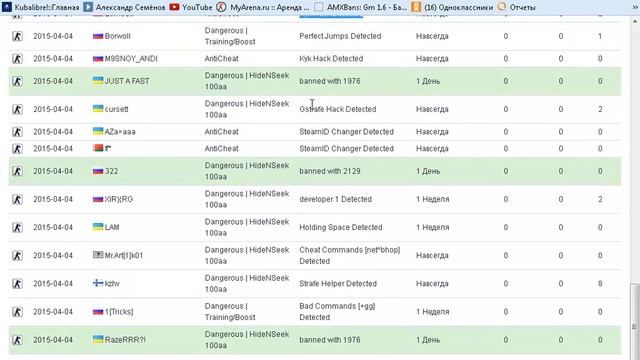Click Навсегда duration in kzhv row
Screen dimensions: 640x360
point(432,283)
